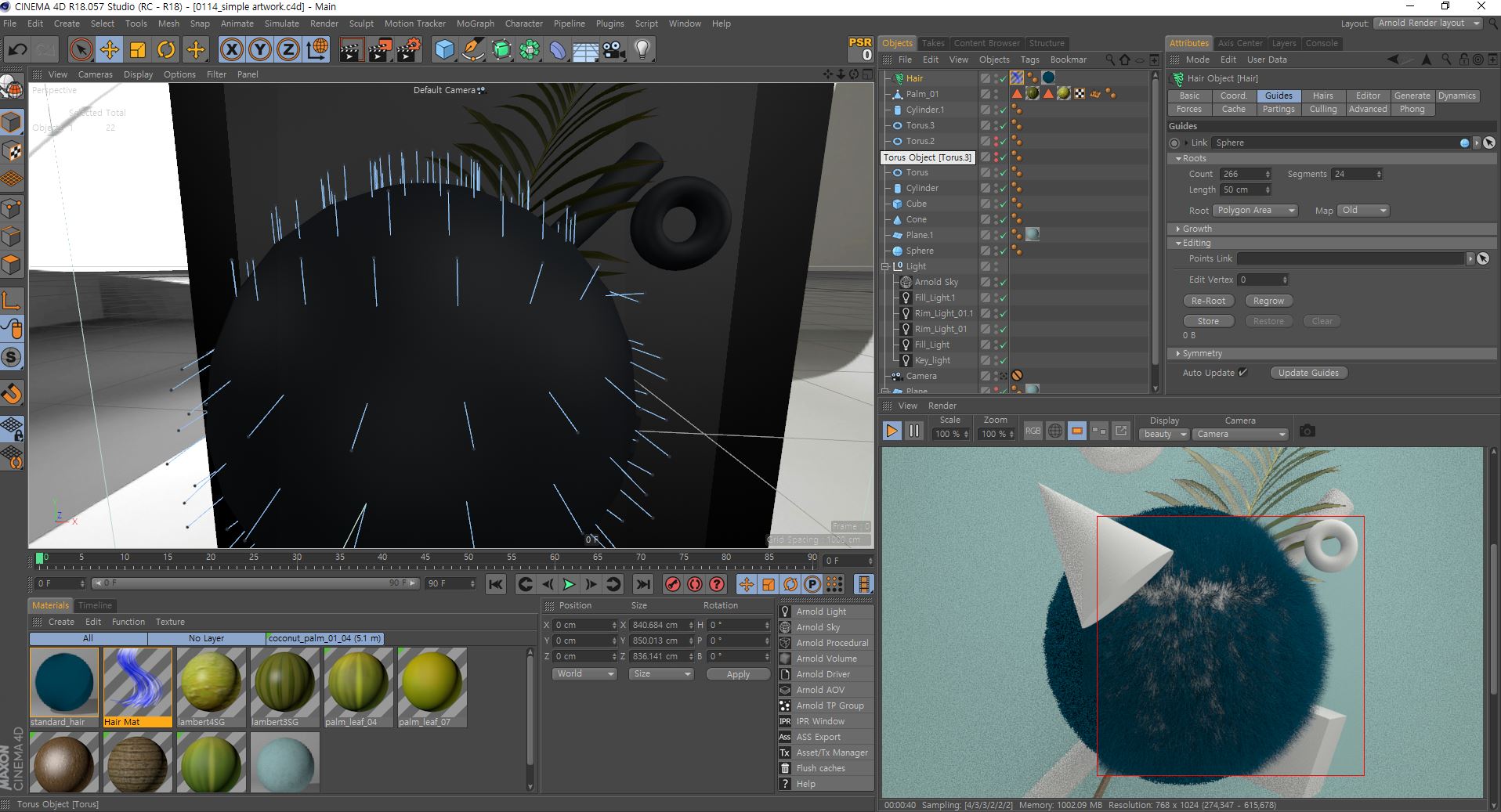Enable Polygons mode in the left toolbar
Image resolution: width=1501 pixels, height=812 pixels.
coord(12,264)
